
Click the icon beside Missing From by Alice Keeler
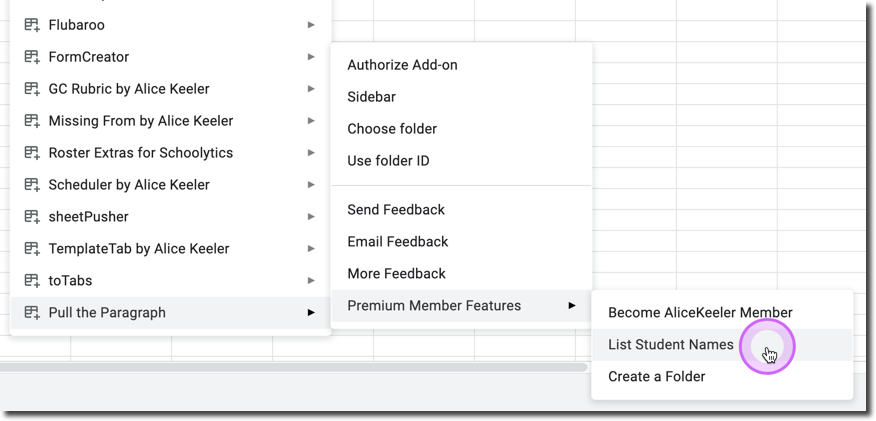32,121
